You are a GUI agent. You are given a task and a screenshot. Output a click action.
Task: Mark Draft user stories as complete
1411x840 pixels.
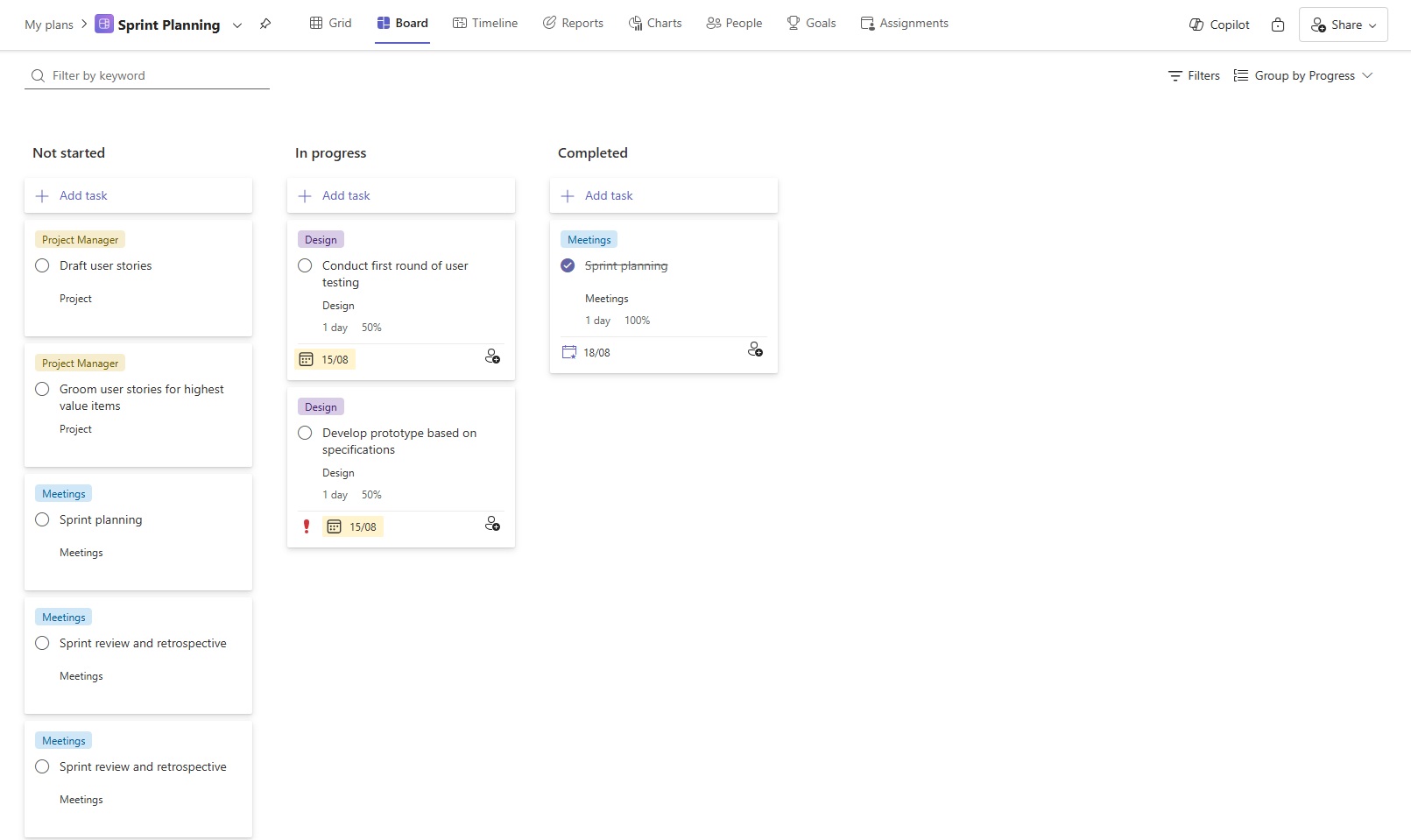point(42,265)
